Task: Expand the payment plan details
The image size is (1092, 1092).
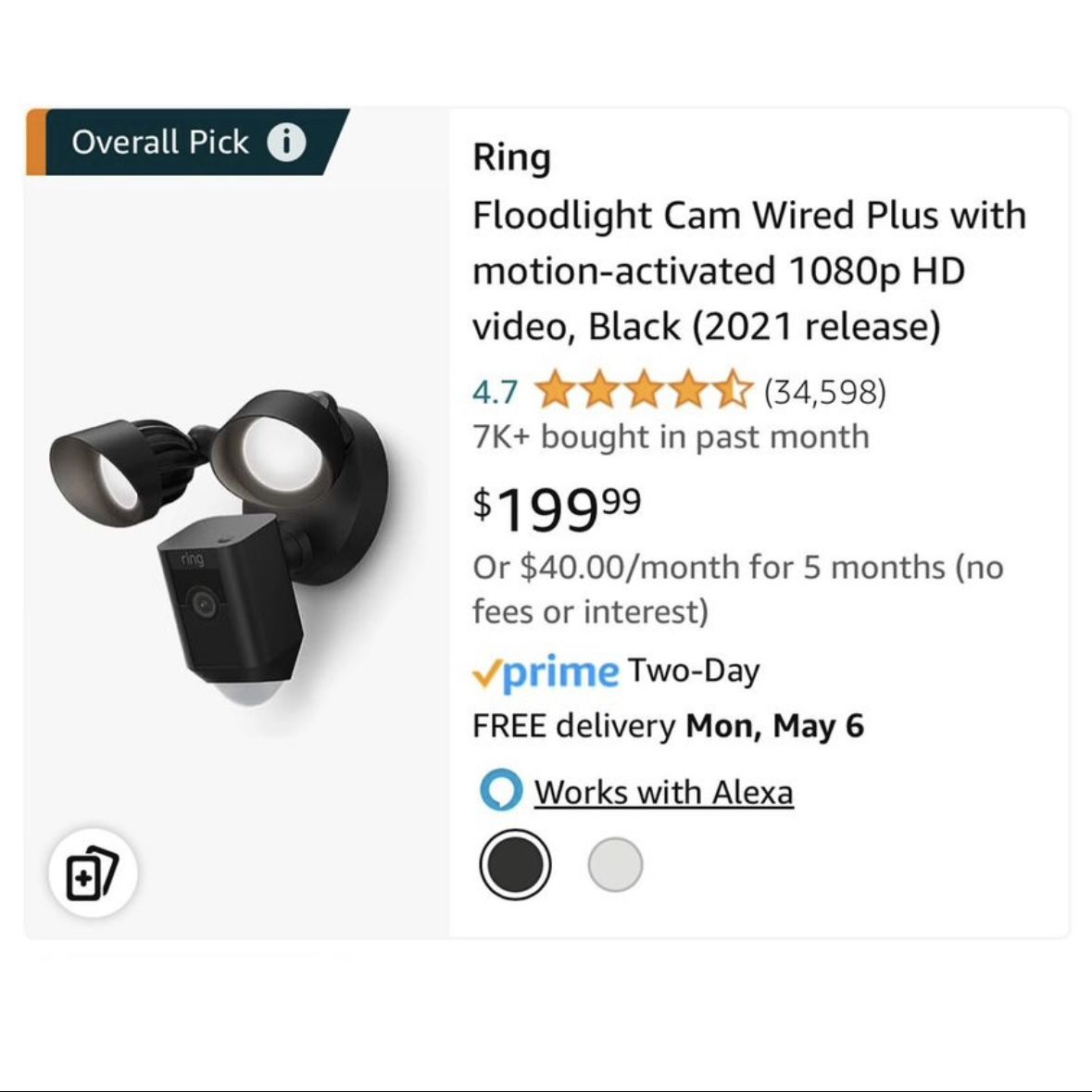Action: [x=732, y=586]
